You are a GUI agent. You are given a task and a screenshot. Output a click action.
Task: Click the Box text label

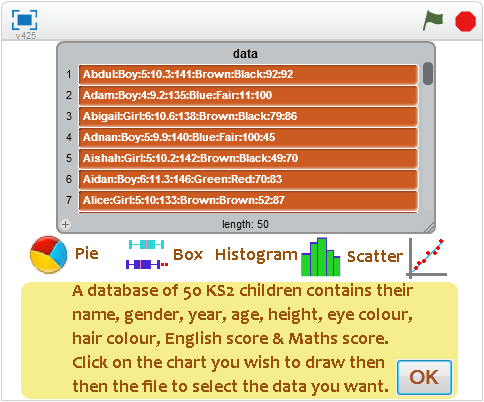tap(188, 255)
